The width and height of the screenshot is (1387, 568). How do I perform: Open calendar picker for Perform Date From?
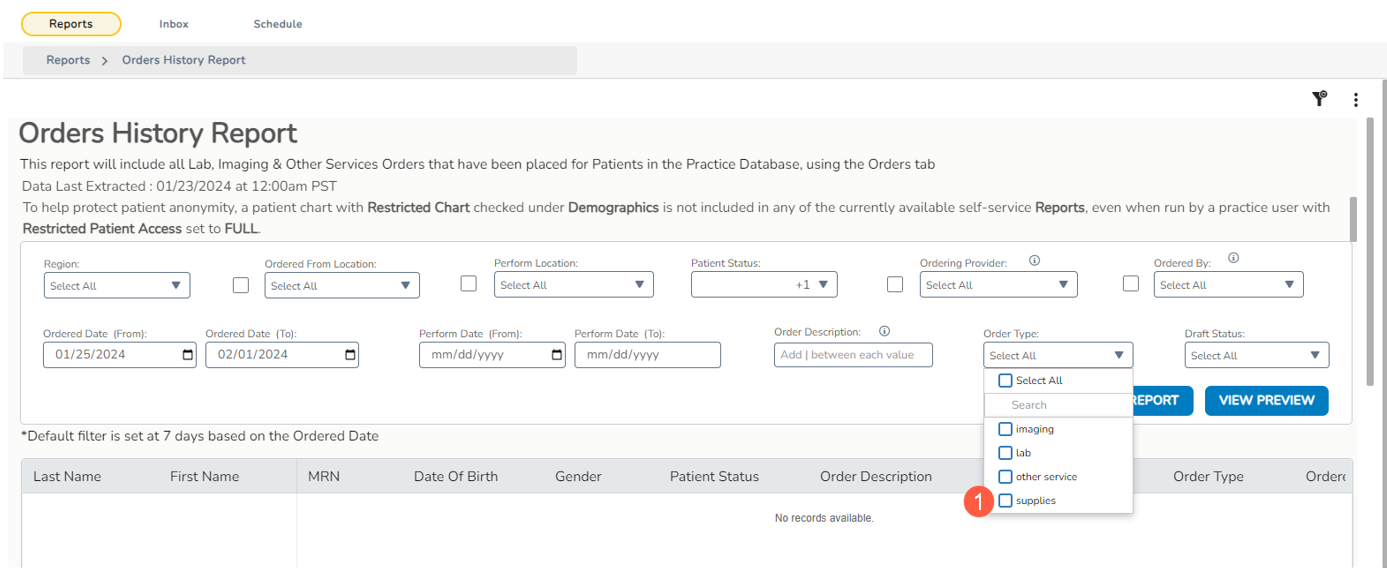click(557, 355)
